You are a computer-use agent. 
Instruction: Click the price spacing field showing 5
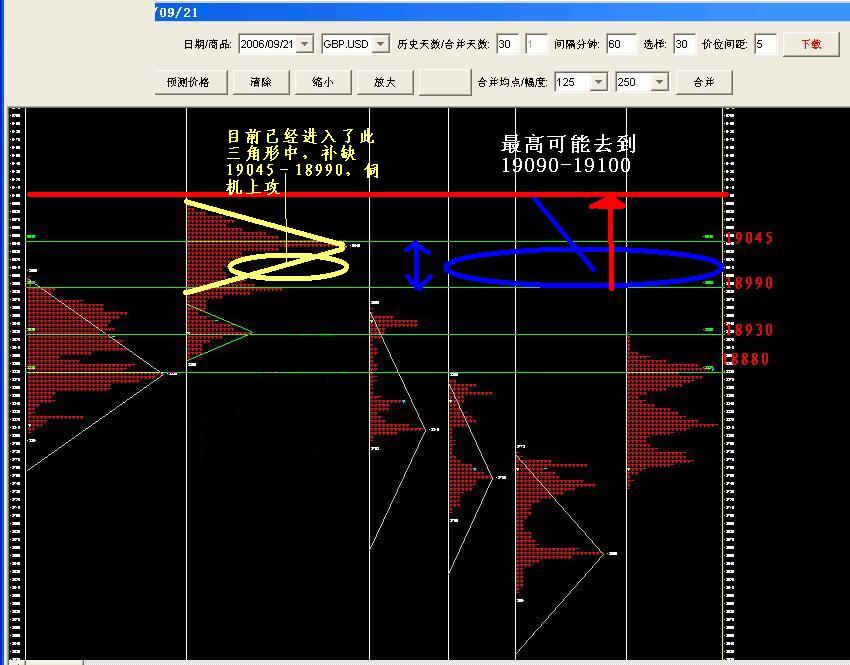tap(765, 44)
